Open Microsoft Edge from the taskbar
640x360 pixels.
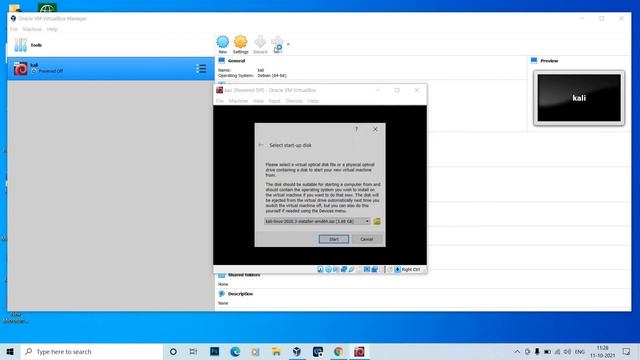(x=235, y=351)
